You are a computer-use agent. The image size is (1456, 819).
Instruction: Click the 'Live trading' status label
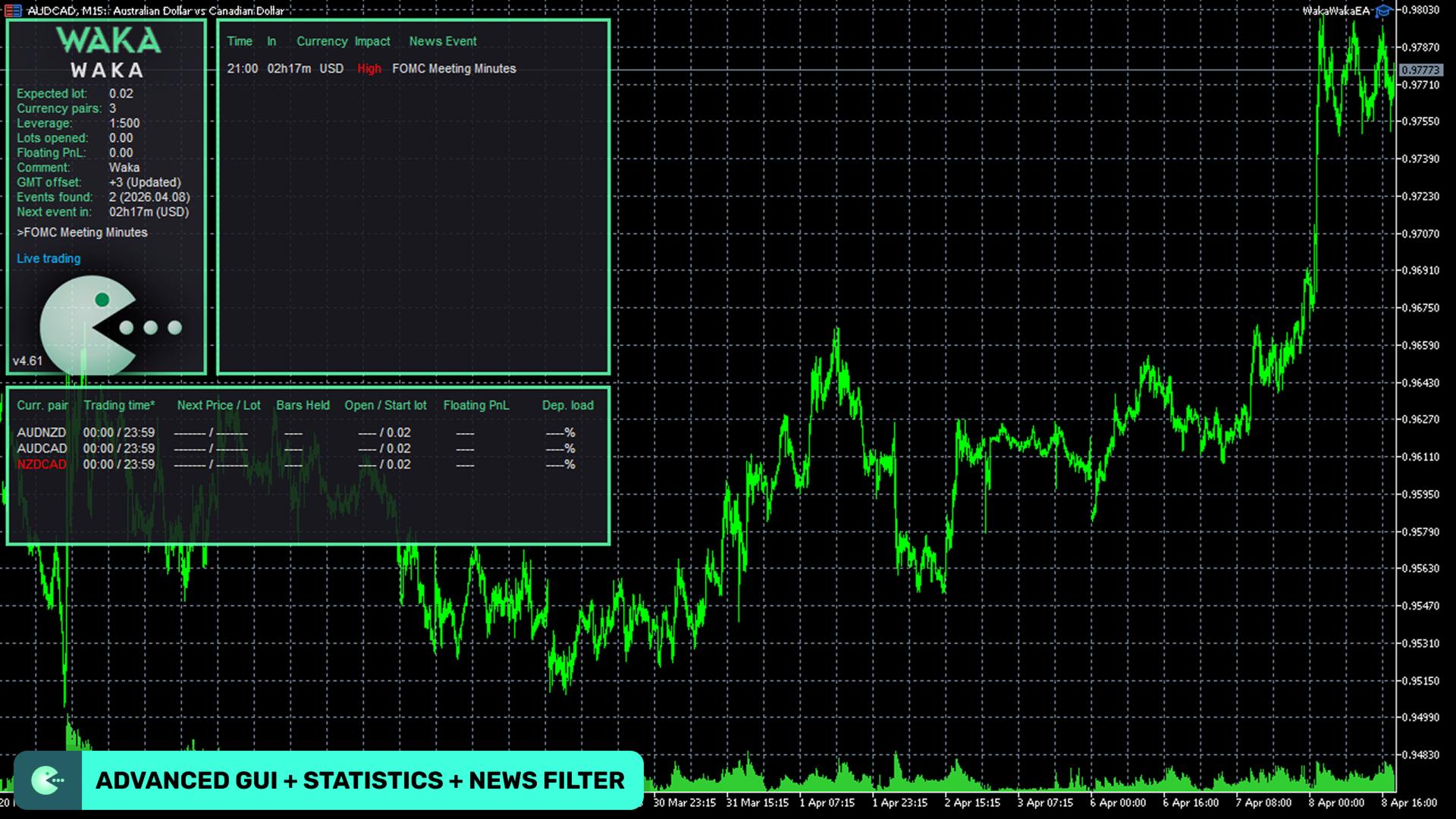(x=49, y=259)
